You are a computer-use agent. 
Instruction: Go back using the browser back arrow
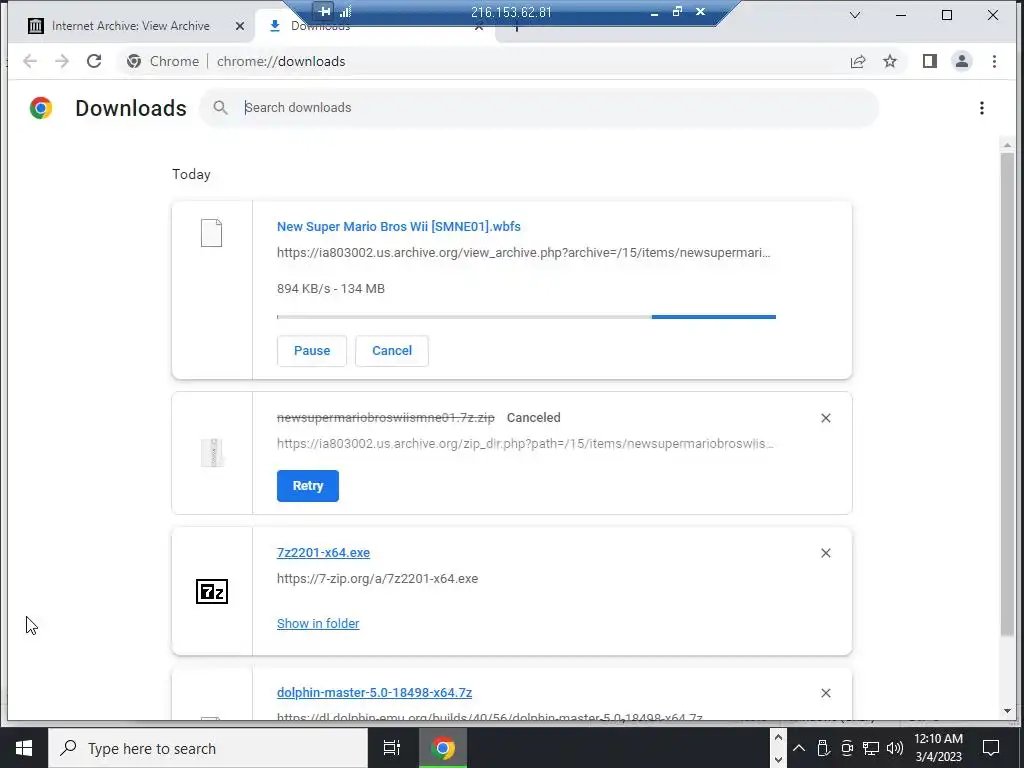pos(29,61)
